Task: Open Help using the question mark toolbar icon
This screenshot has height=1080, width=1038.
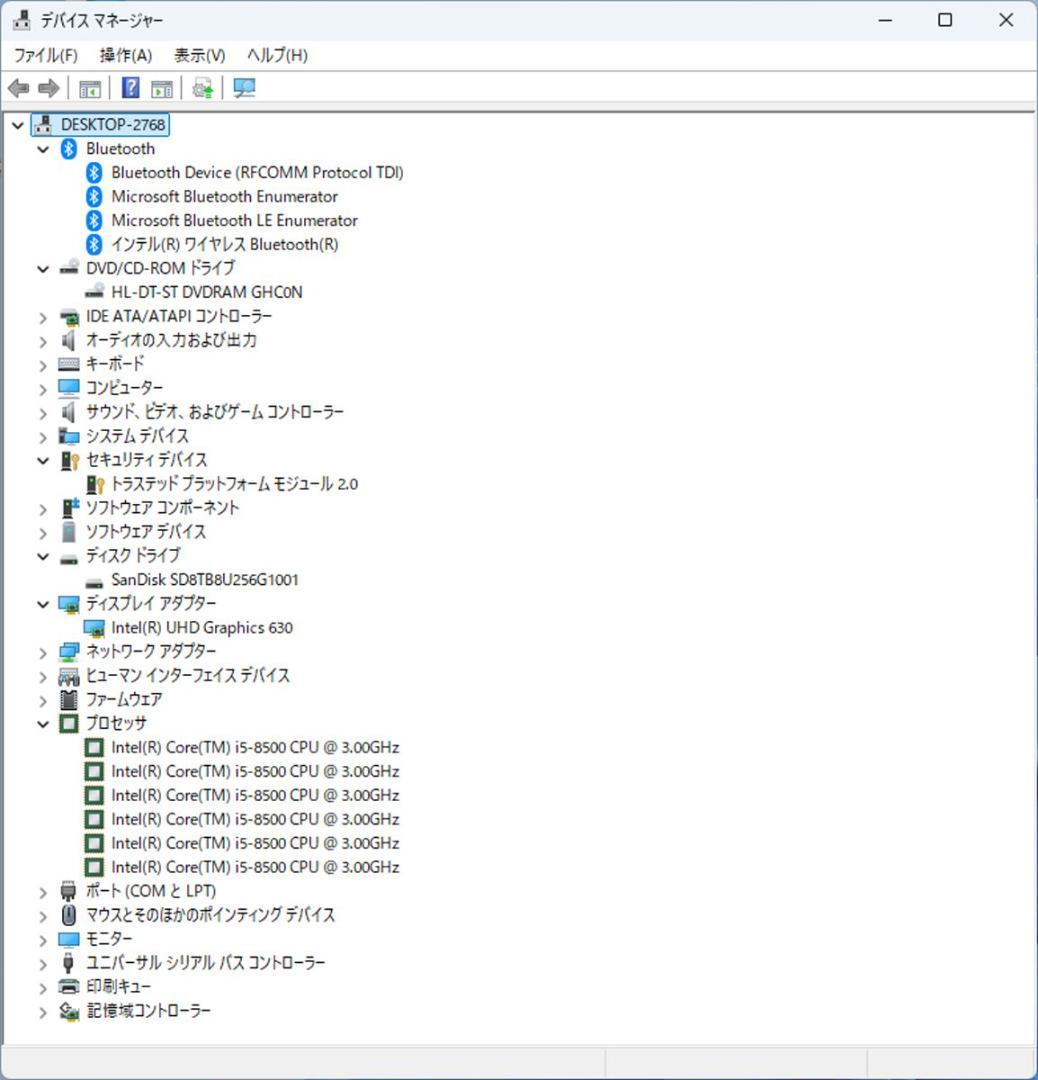Action: coord(130,88)
